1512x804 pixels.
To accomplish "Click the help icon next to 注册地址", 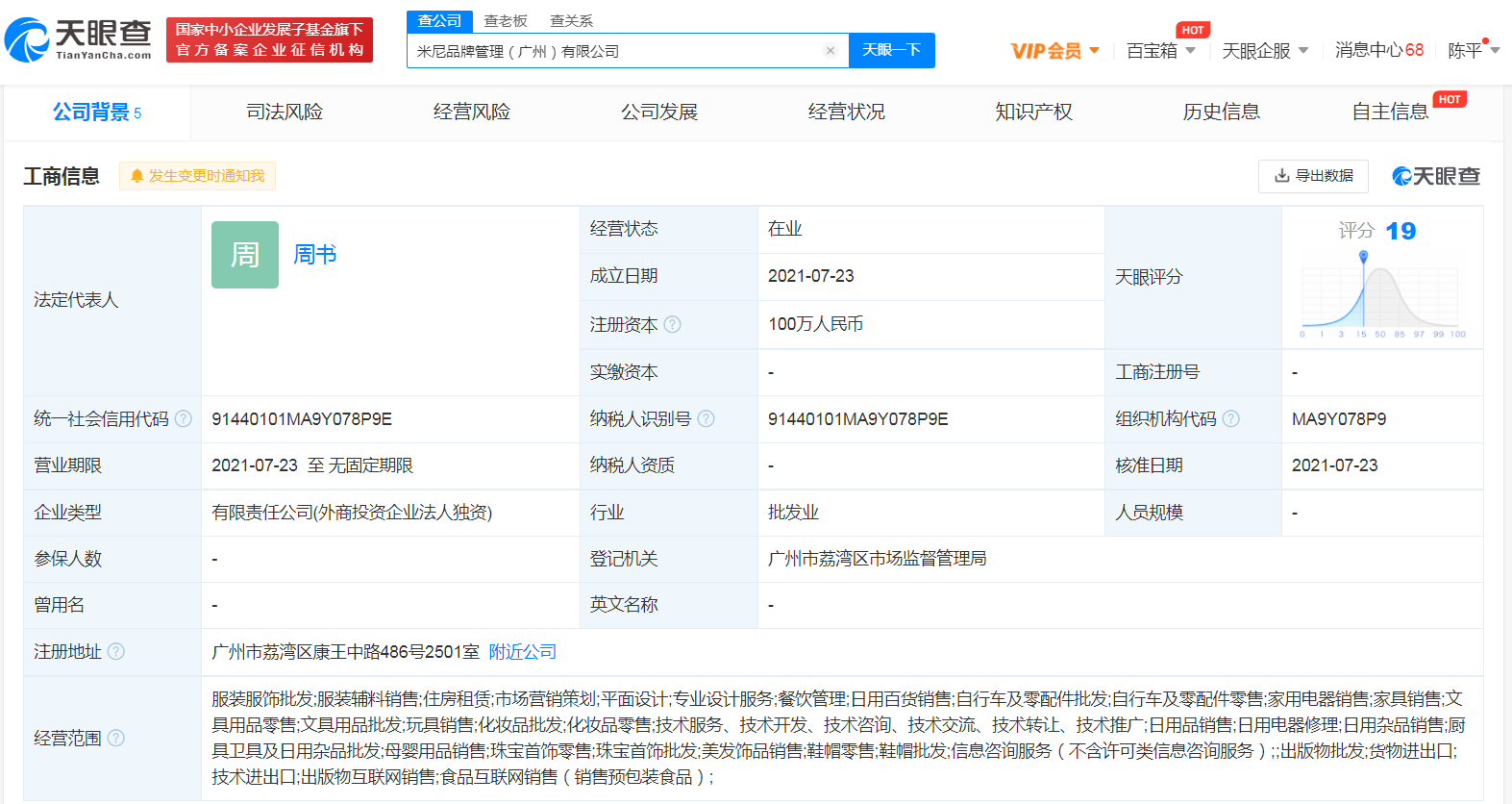I will click(116, 652).
